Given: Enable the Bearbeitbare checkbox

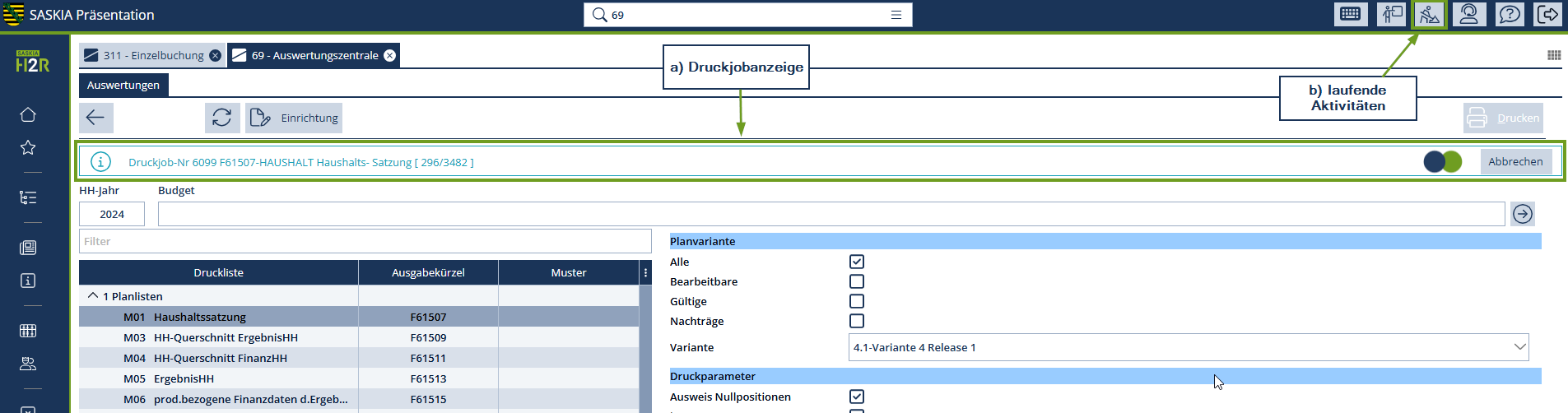Looking at the screenshot, I should click(857, 281).
